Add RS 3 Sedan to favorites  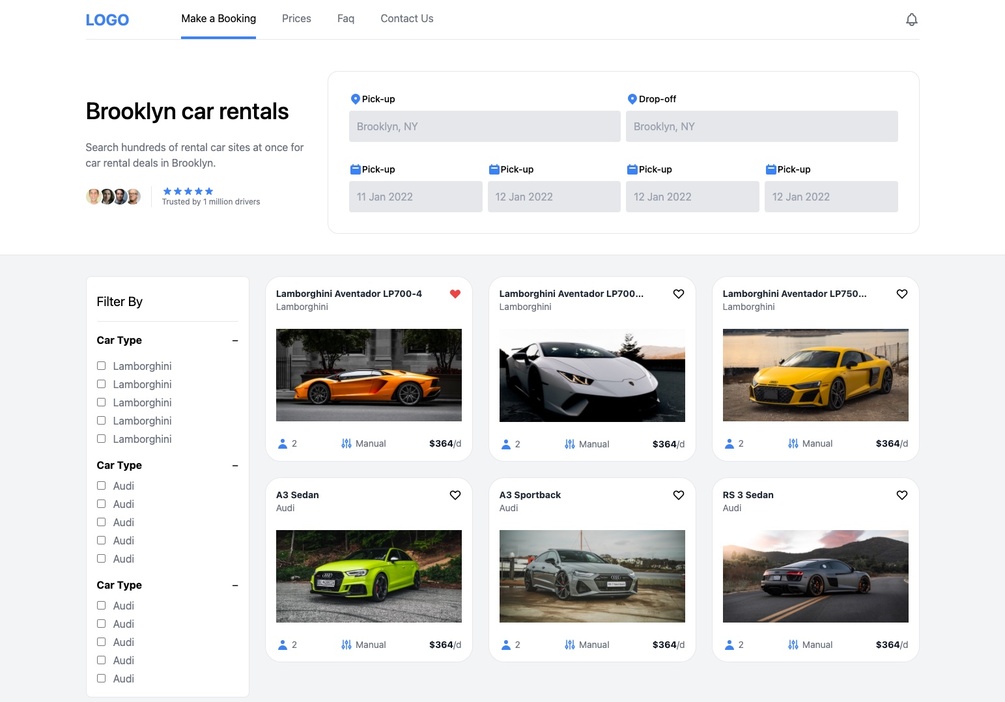tap(902, 495)
